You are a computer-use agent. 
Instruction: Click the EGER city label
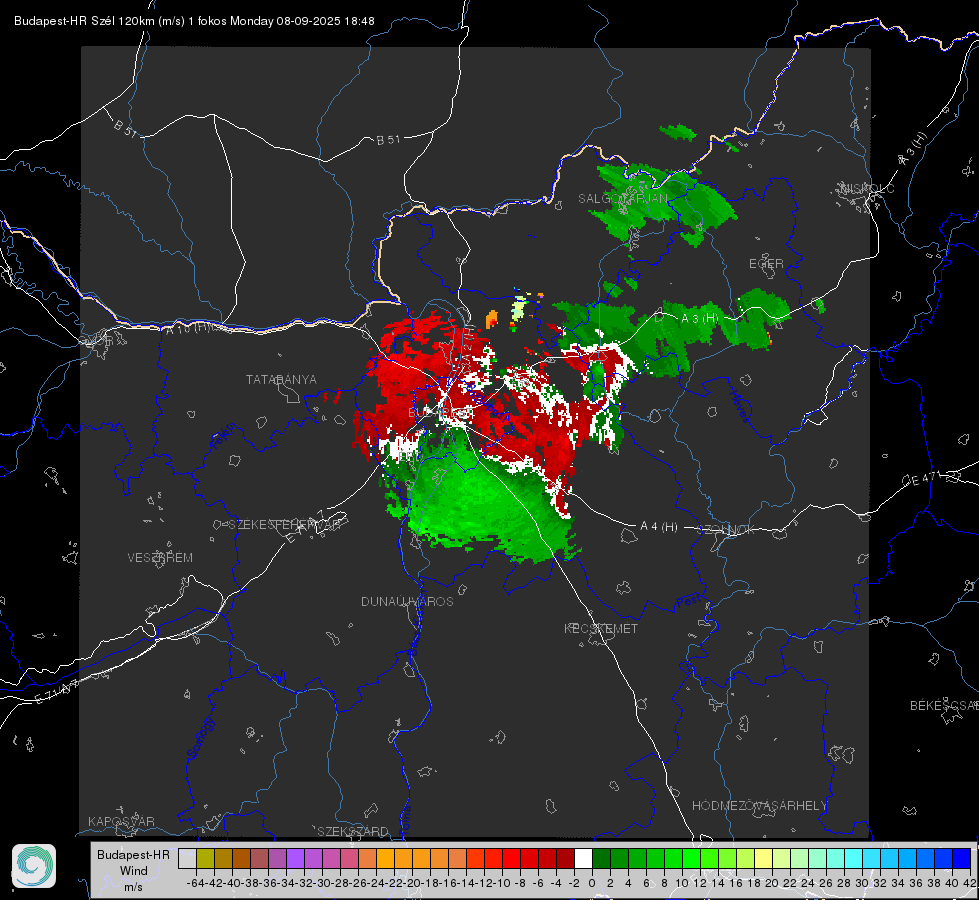[766, 264]
